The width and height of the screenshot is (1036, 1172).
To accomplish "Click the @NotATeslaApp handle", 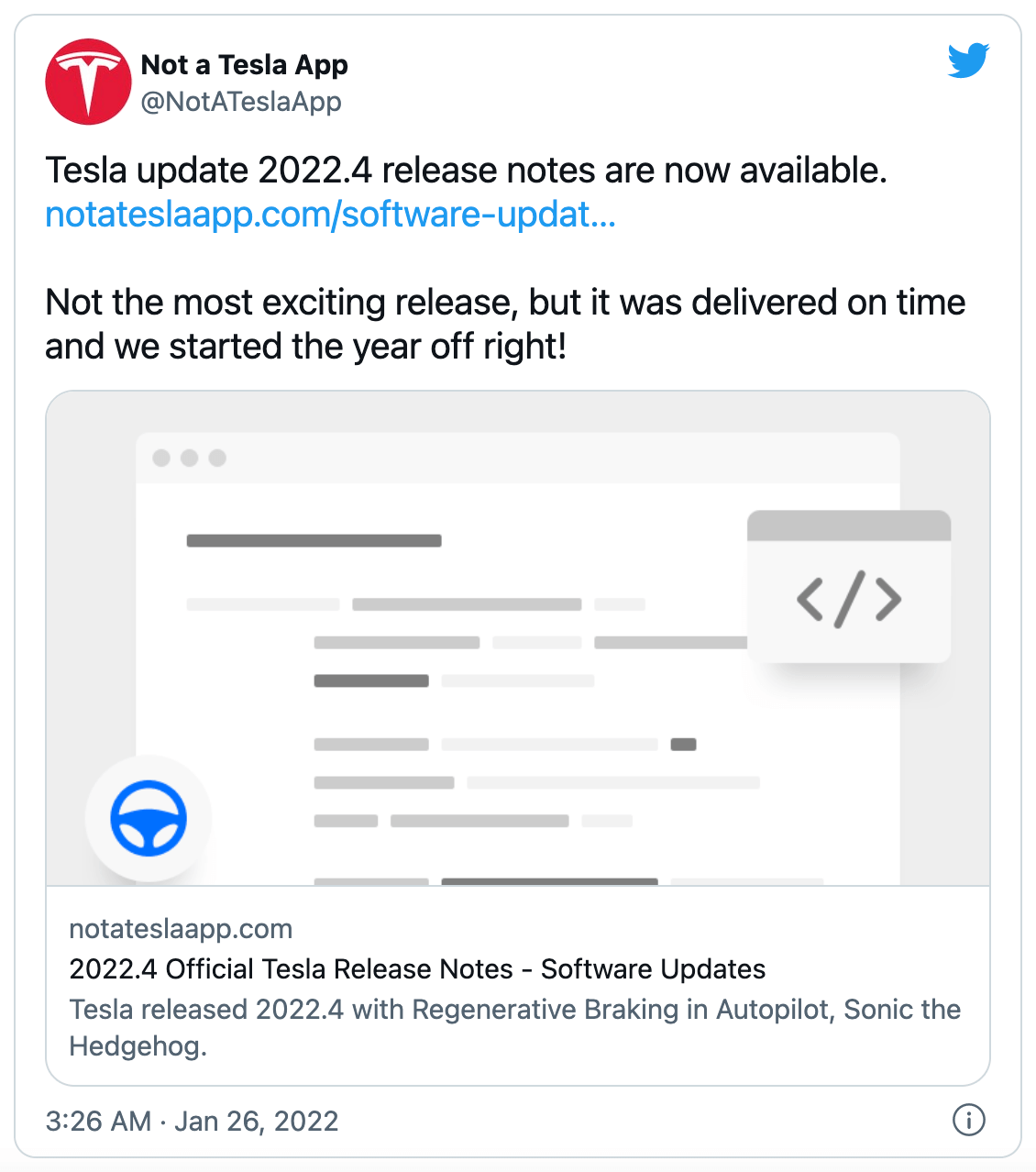I will (x=241, y=102).
